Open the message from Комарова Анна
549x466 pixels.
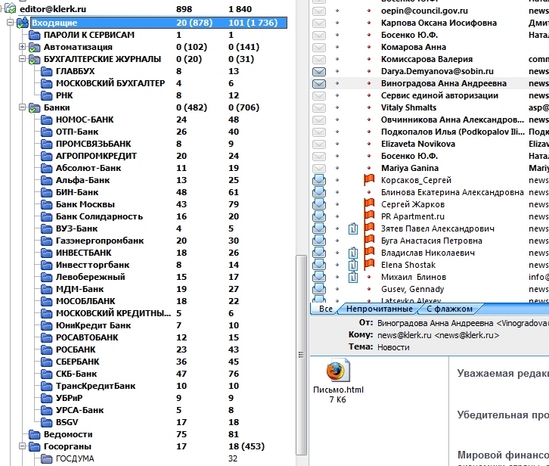point(413,47)
